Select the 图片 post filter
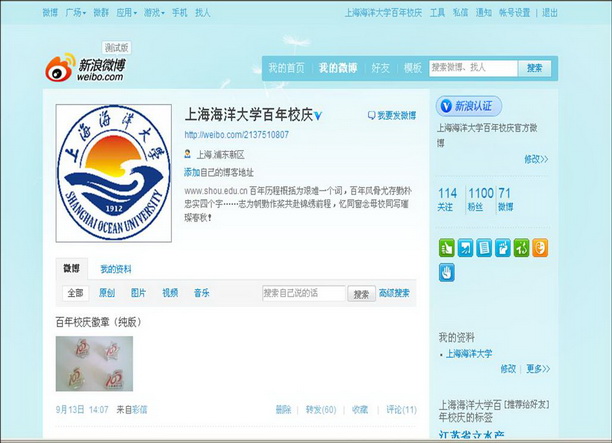 [x=138, y=293]
